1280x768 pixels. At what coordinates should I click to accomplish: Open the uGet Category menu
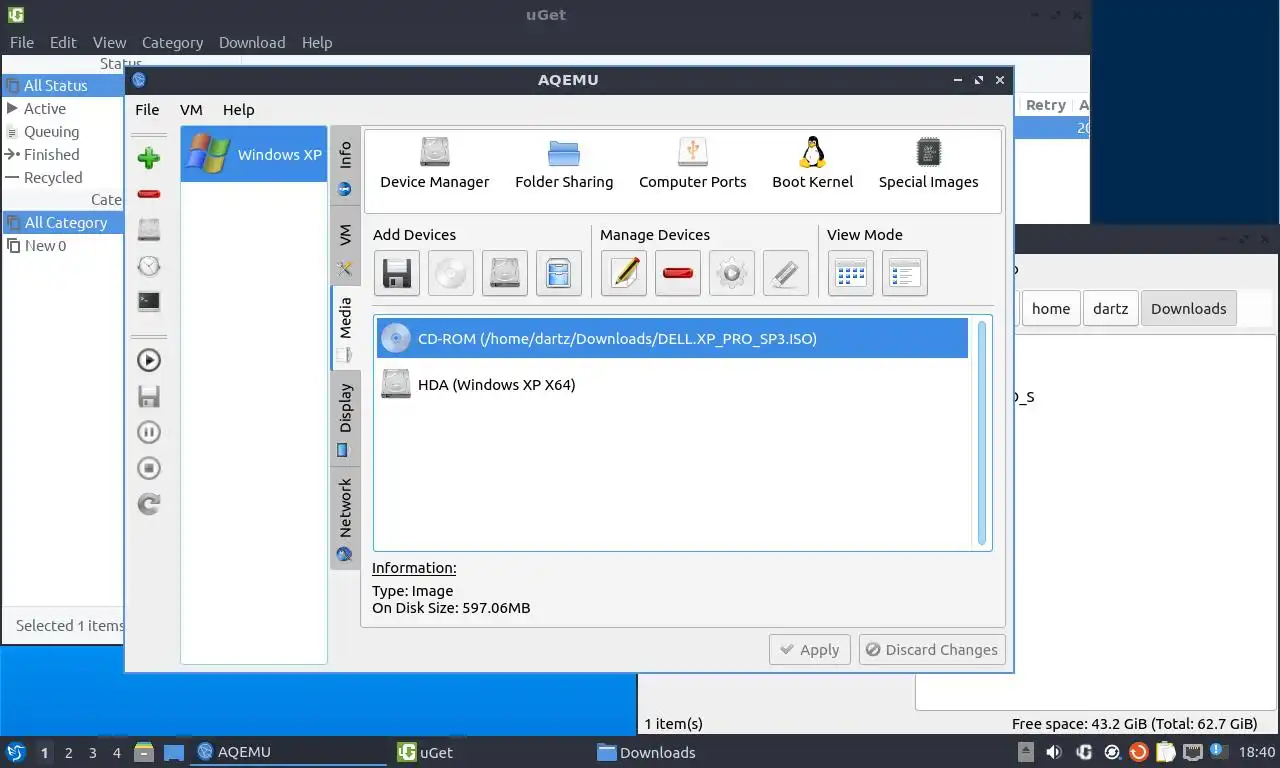[172, 42]
